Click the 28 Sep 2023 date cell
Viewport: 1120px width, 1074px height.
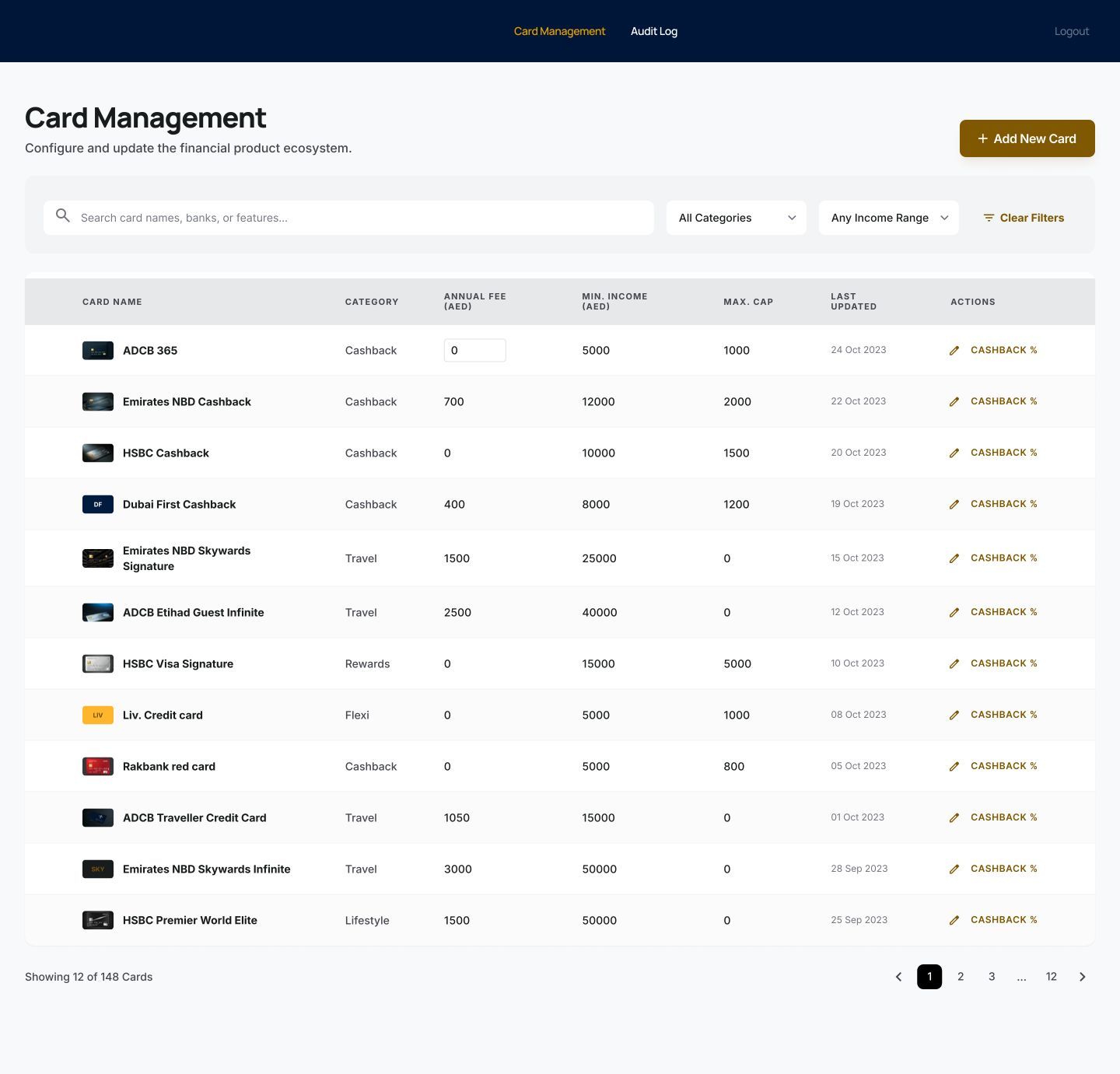click(859, 869)
